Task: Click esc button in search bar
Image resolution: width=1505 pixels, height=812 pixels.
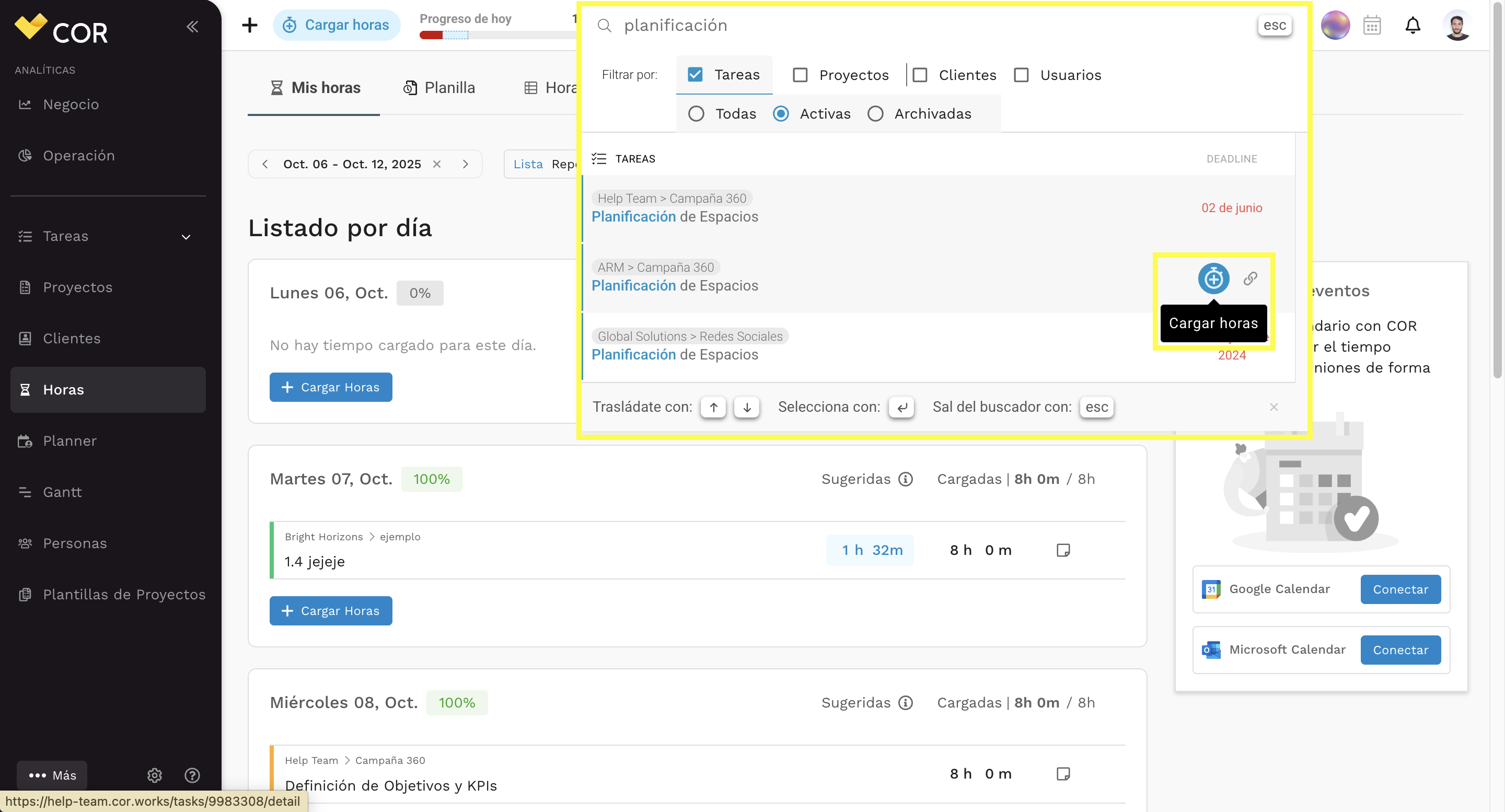Action: [x=1274, y=25]
